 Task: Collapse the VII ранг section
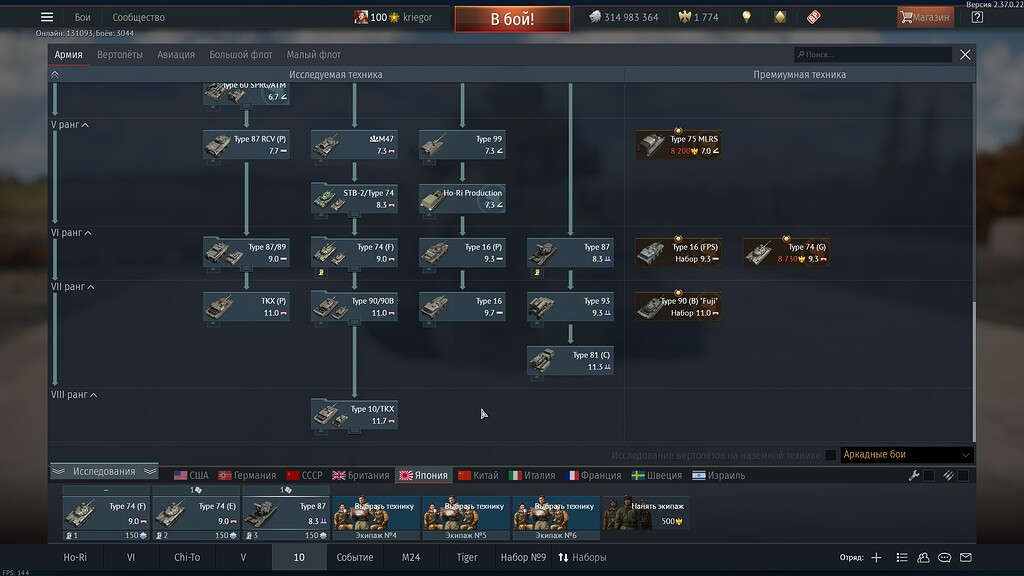pyautogui.click(x=72, y=287)
